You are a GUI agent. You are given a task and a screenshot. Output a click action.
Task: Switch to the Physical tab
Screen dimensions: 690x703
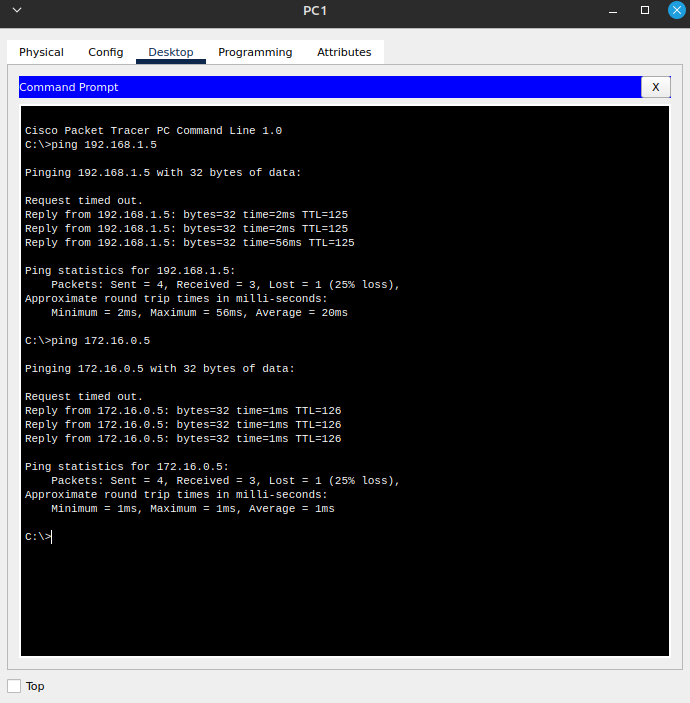[x=41, y=52]
